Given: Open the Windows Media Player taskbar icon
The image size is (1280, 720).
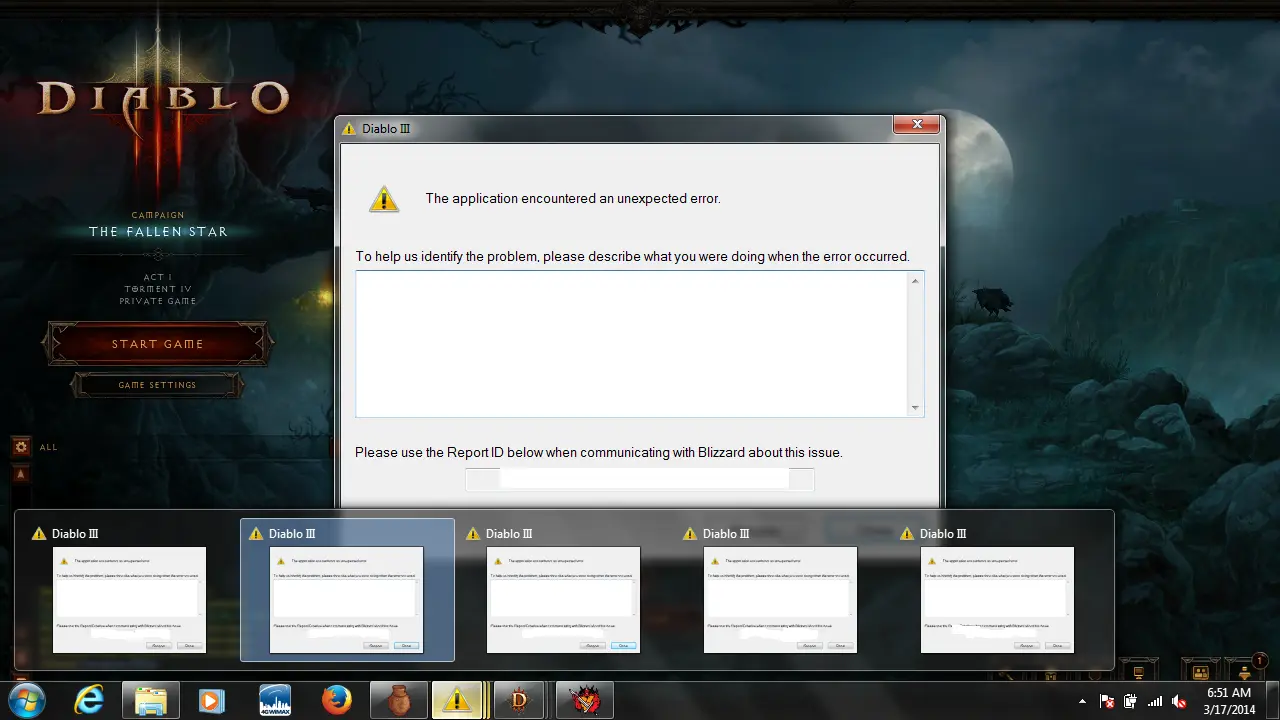Looking at the screenshot, I should click(x=213, y=700).
